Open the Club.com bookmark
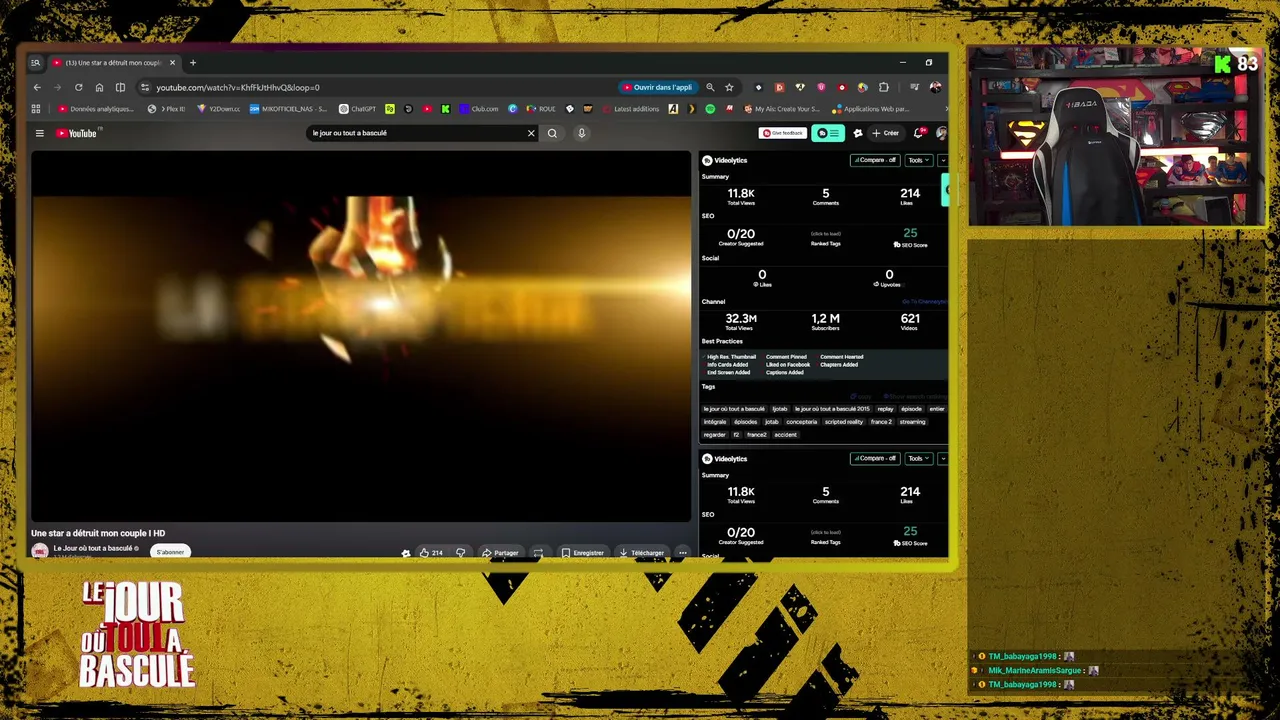 [x=479, y=109]
